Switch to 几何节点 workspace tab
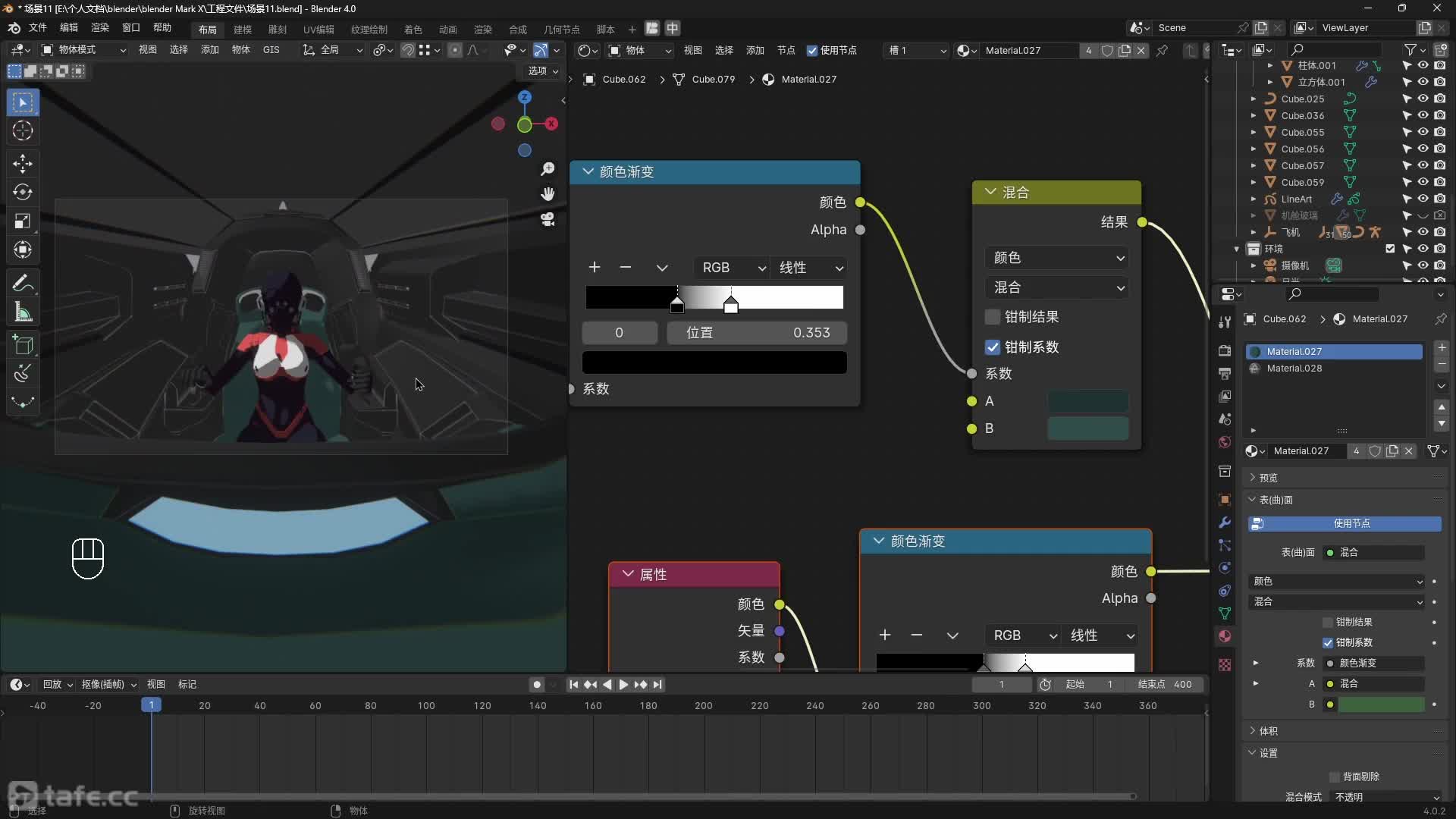Screen dimensions: 1456x819 (562, 30)
